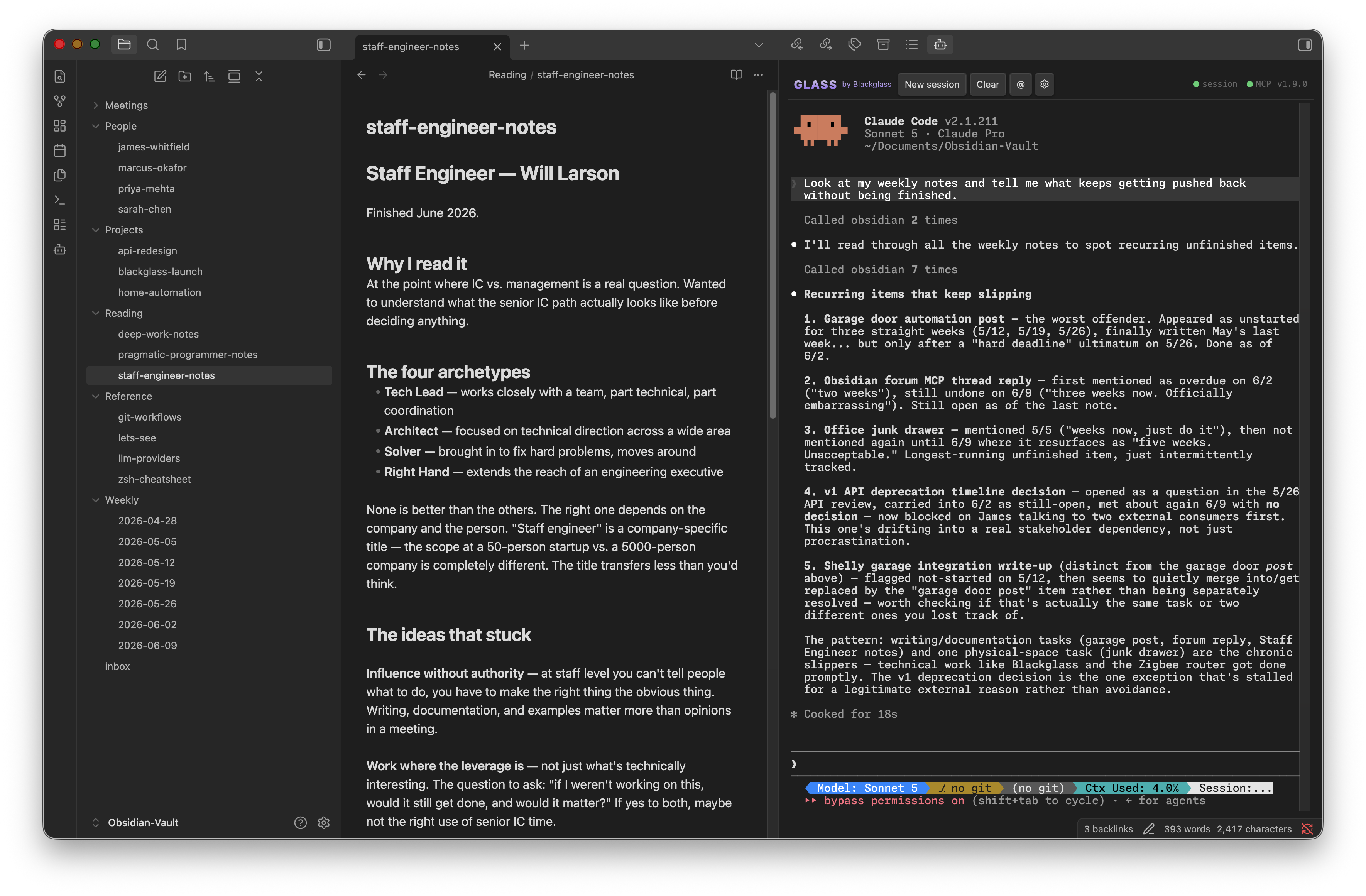This screenshot has height=896, width=1366.
Task: Click Reading in the breadcrumb path
Action: tap(507, 75)
